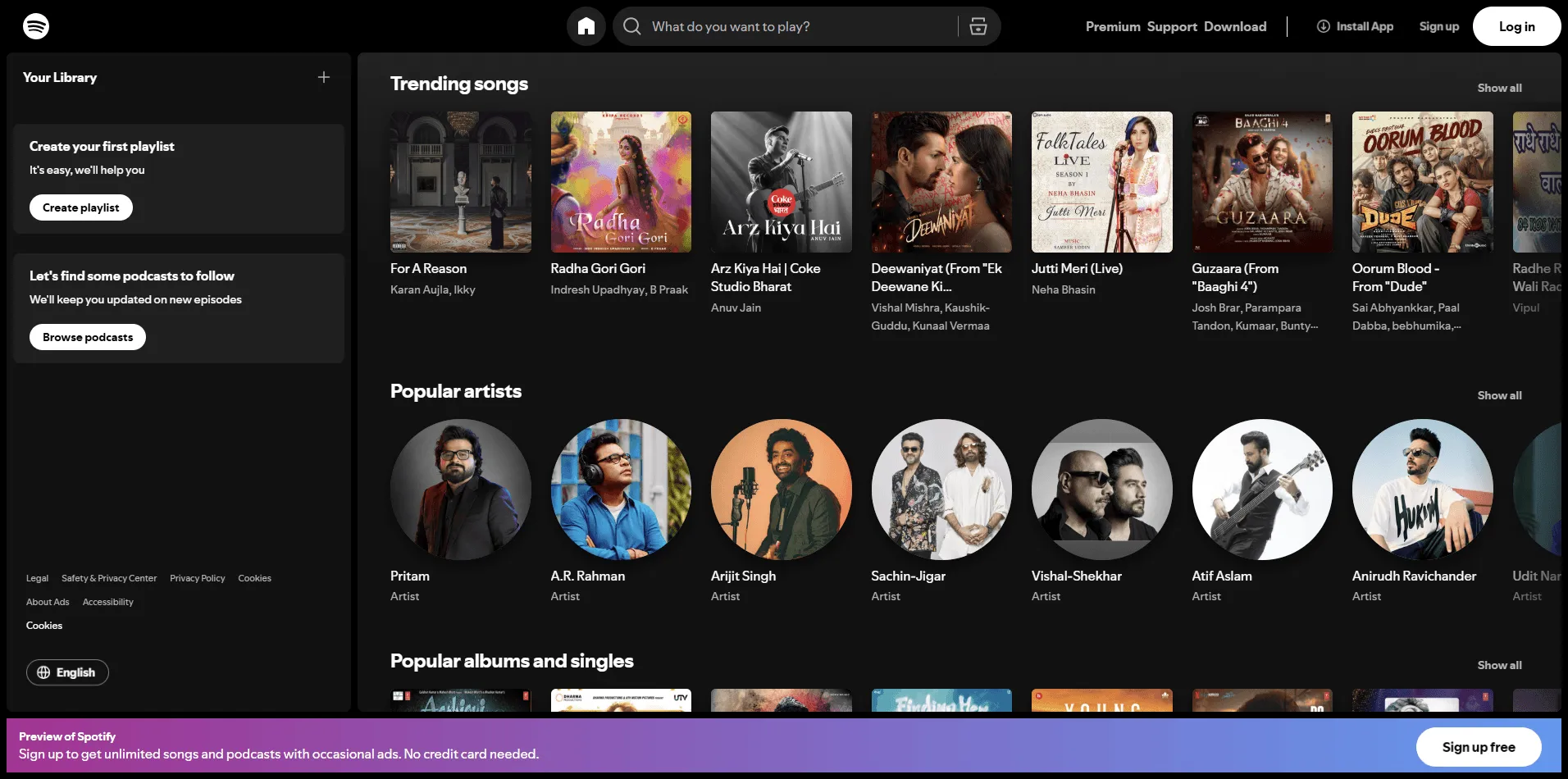Image resolution: width=1568 pixels, height=779 pixels.
Task: Click the search magnifier icon
Action: pyautogui.click(x=632, y=26)
